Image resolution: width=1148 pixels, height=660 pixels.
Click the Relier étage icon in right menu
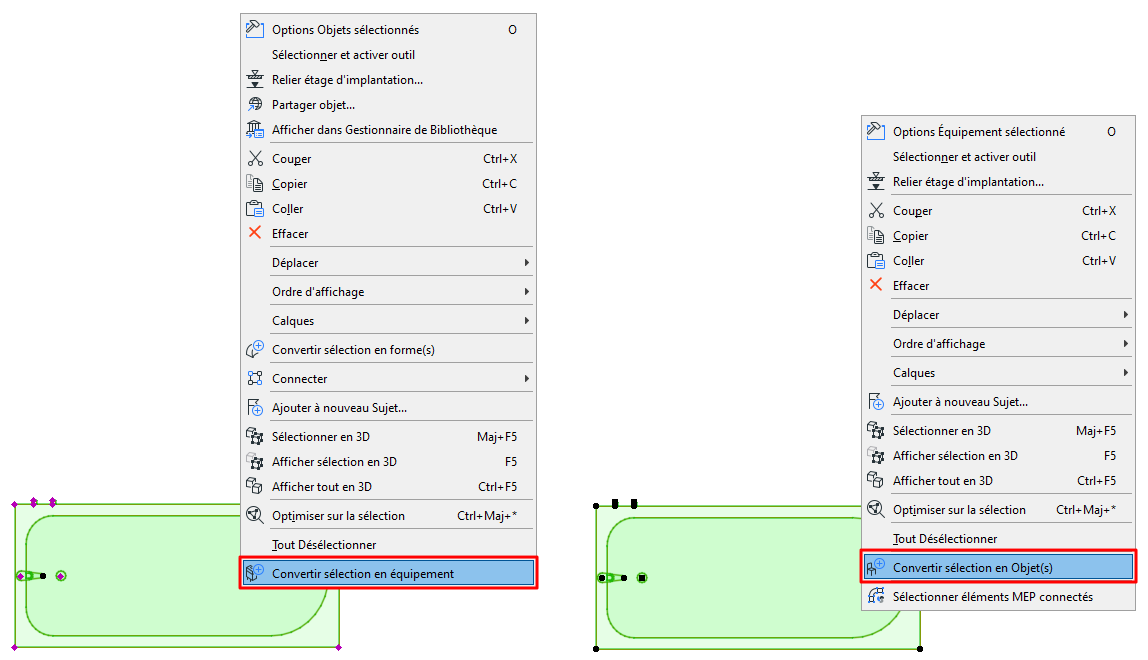tap(876, 181)
